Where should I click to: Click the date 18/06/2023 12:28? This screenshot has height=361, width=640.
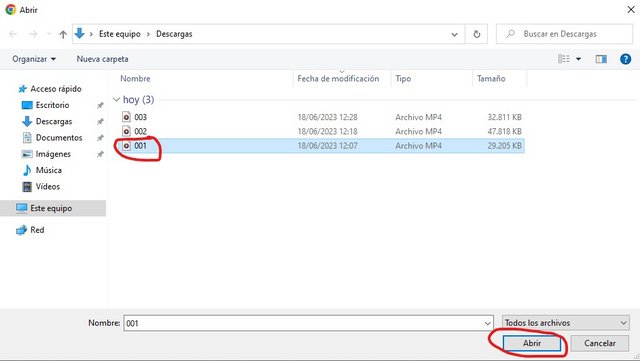(327, 117)
